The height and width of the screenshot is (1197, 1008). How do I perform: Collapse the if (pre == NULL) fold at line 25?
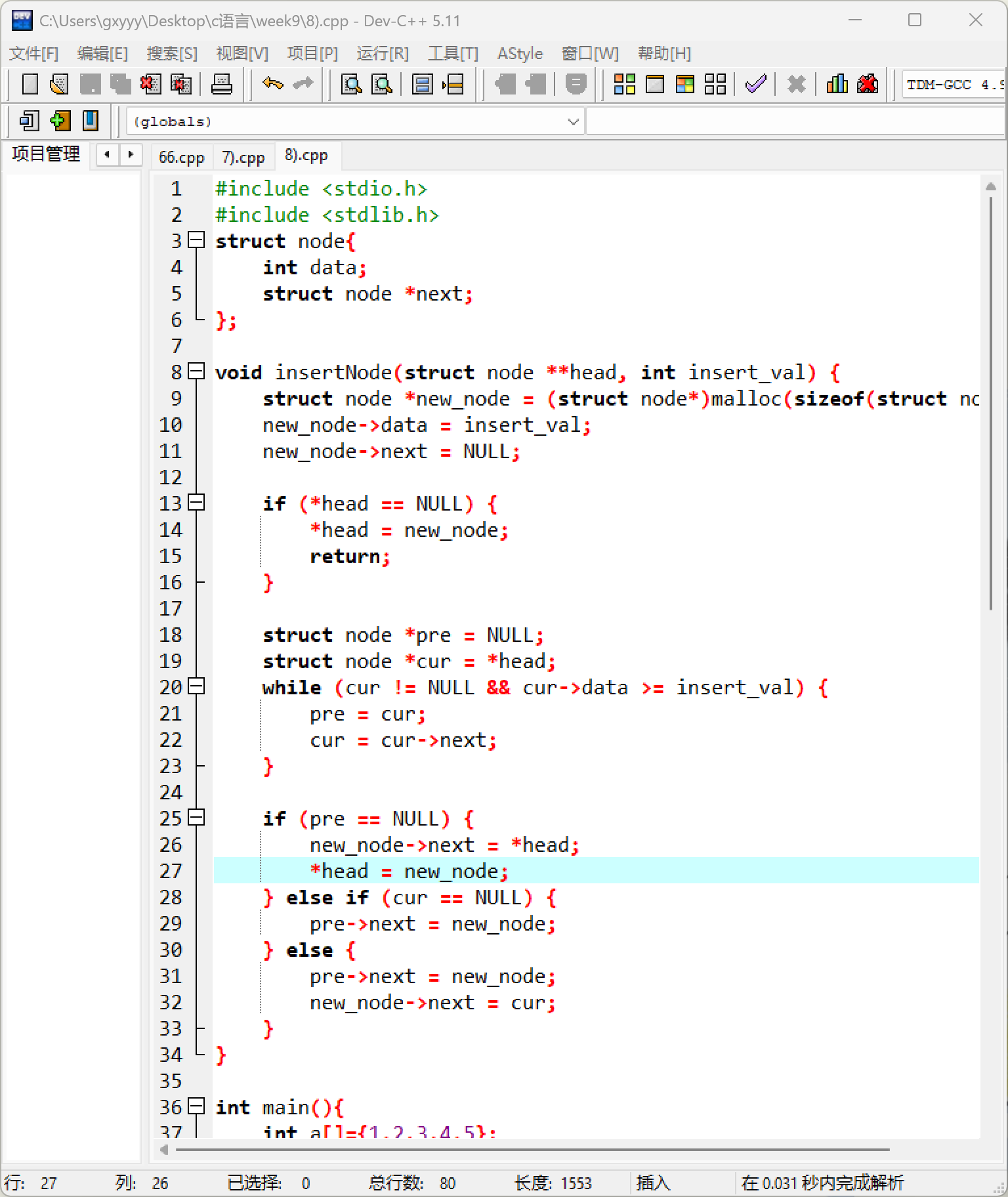[x=196, y=818]
